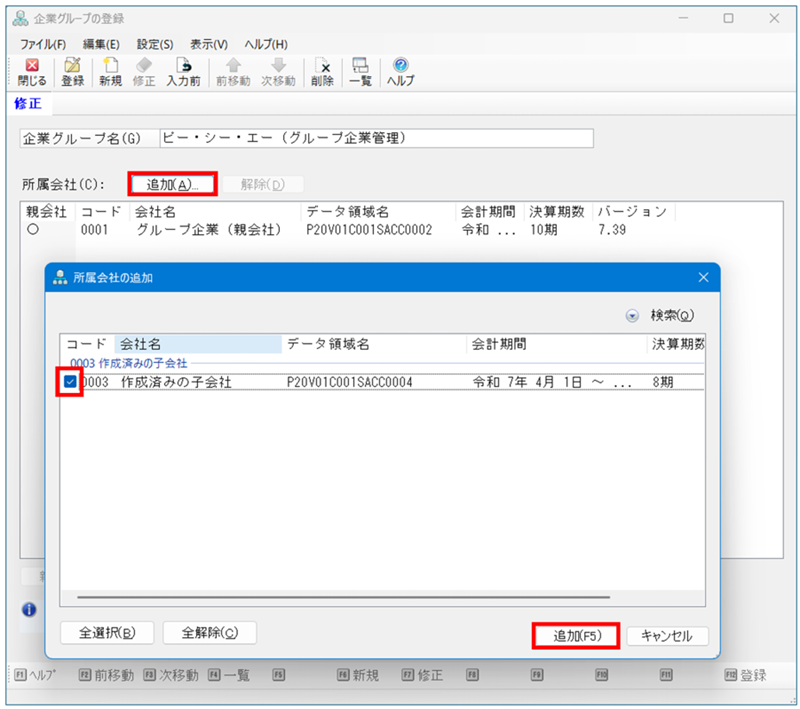Minimize the 企業グループの登録 window
This screenshot has width=800, height=709.
click(684, 18)
